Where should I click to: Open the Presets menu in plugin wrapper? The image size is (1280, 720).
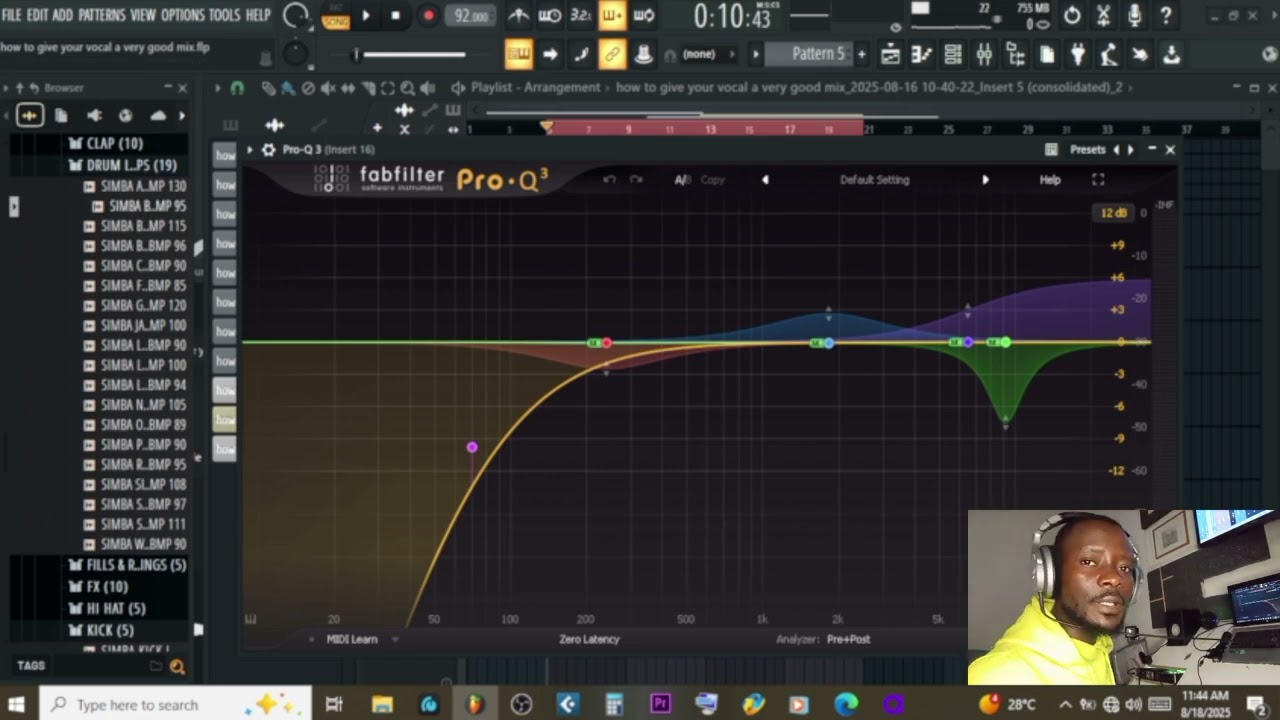(x=1087, y=150)
